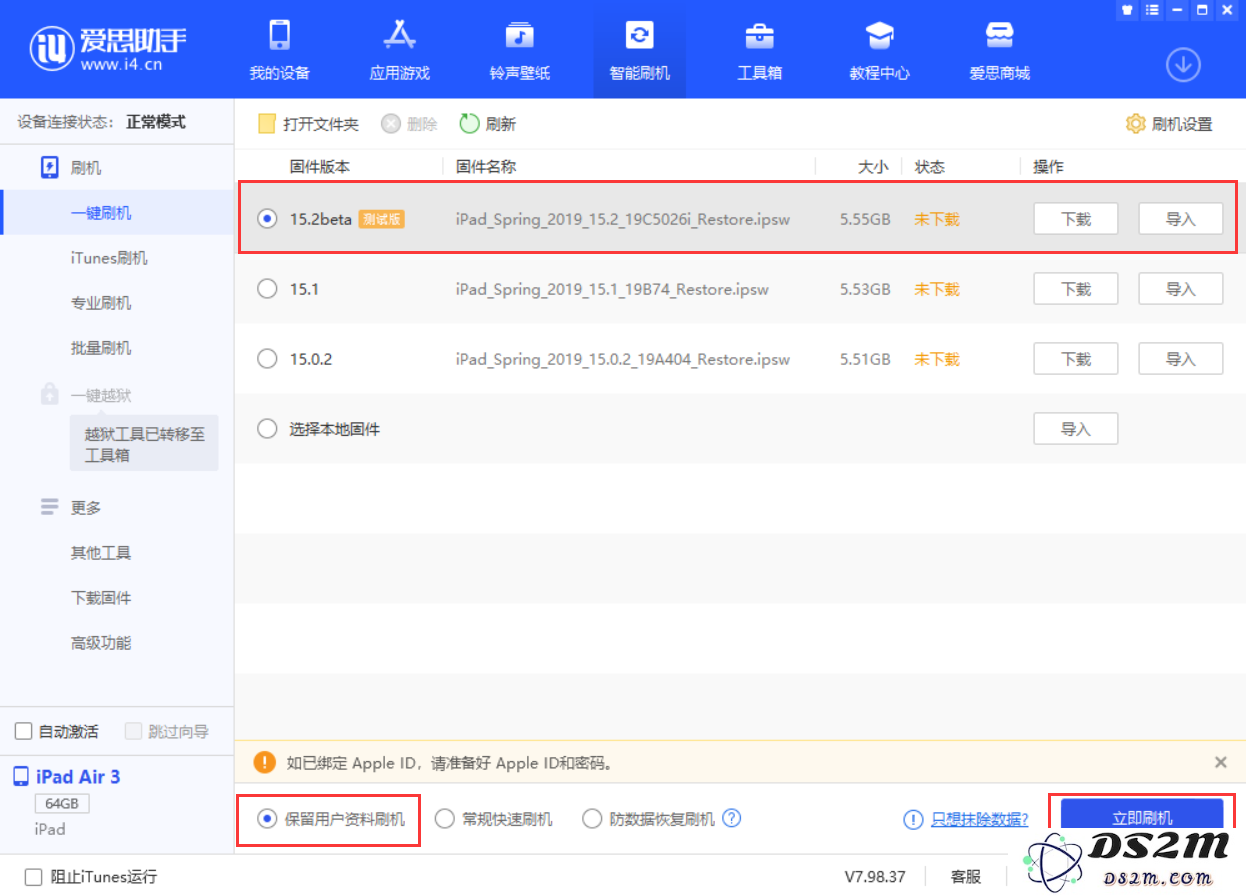Select 选择本地固件 radio option
This screenshot has height=896, width=1246.
pos(267,429)
